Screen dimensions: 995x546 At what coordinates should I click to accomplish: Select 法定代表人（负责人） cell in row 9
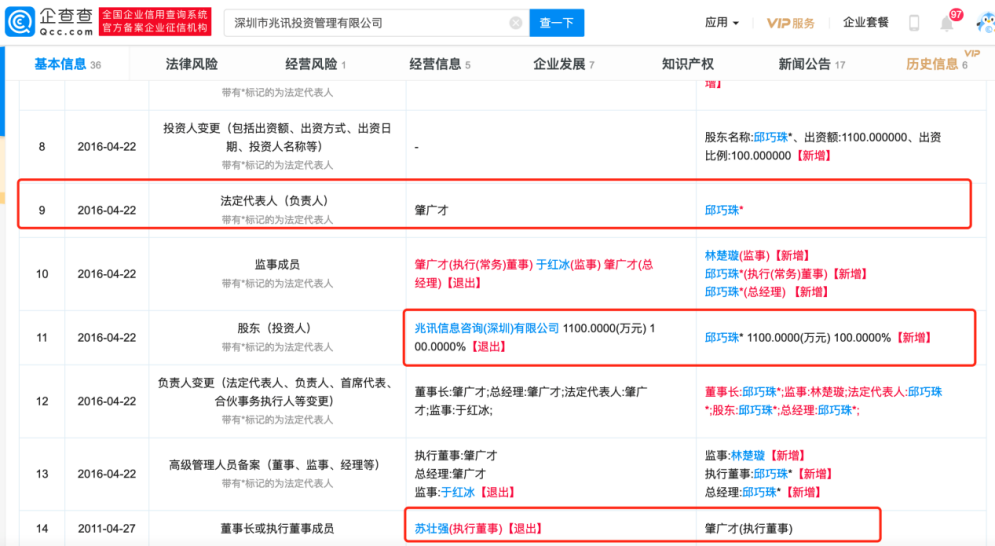[277, 210]
